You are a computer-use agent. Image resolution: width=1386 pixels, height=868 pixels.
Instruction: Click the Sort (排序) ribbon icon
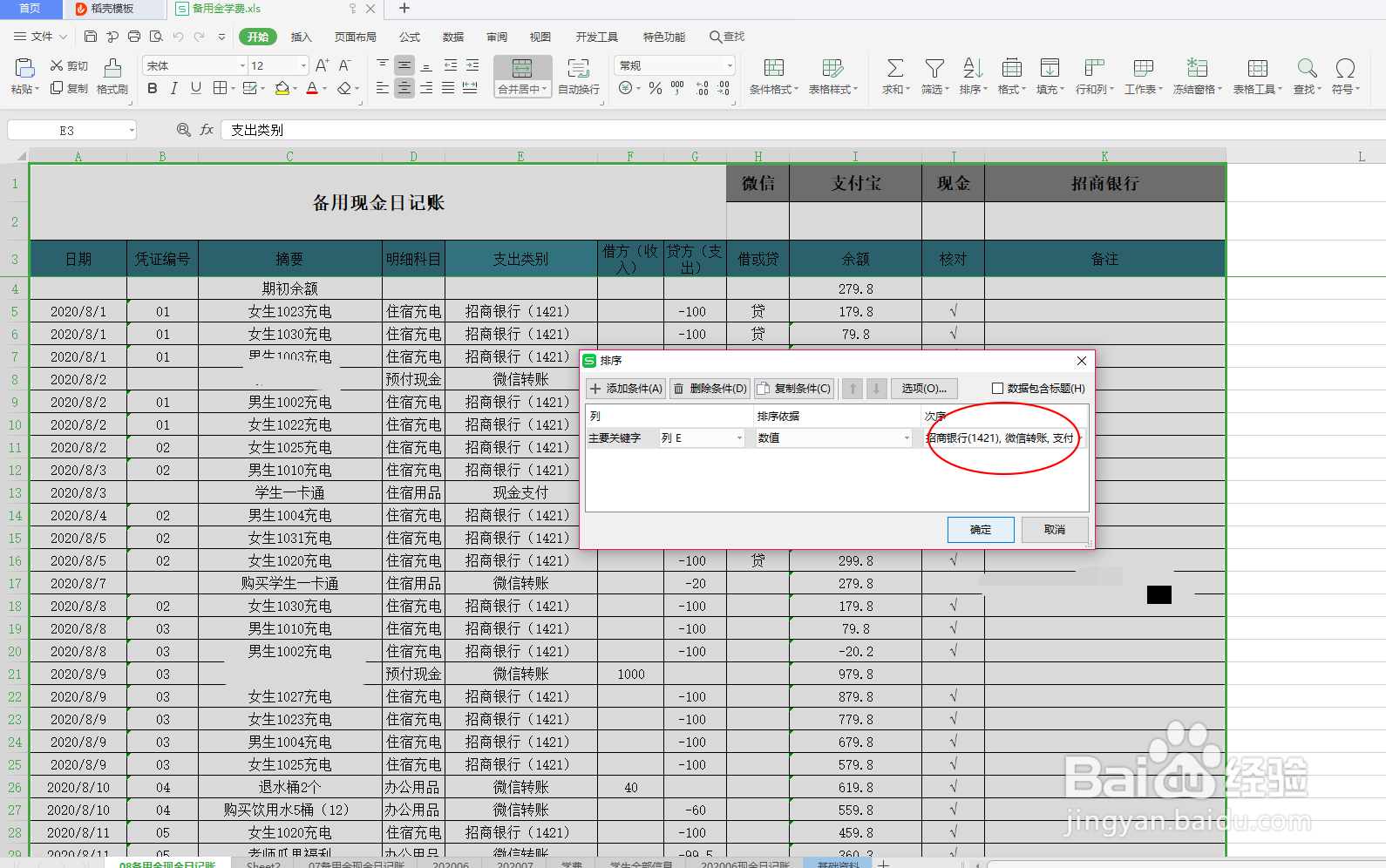973,69
